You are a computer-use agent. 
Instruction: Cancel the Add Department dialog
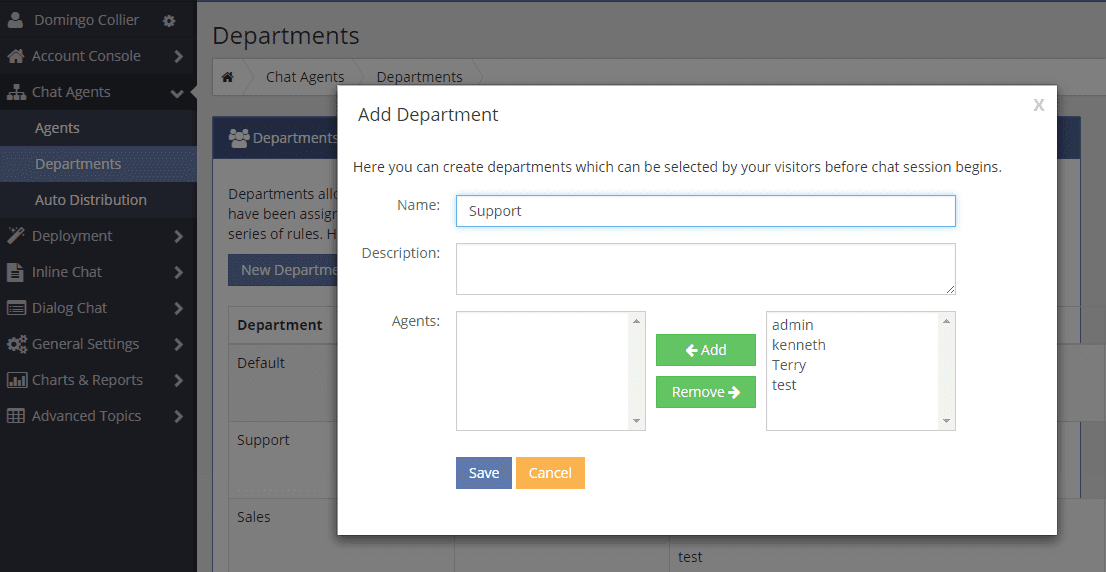[550, 473]
